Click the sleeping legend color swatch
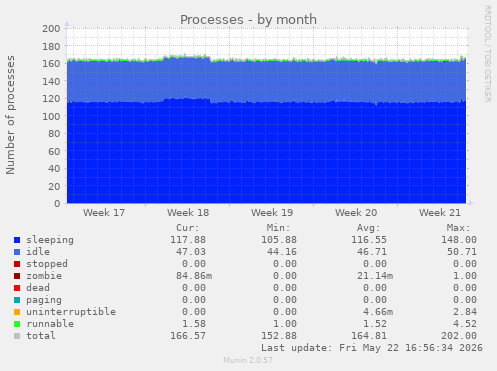Image resolution: width=497 pixels, height=371 pixels. [x=17, y=240]
